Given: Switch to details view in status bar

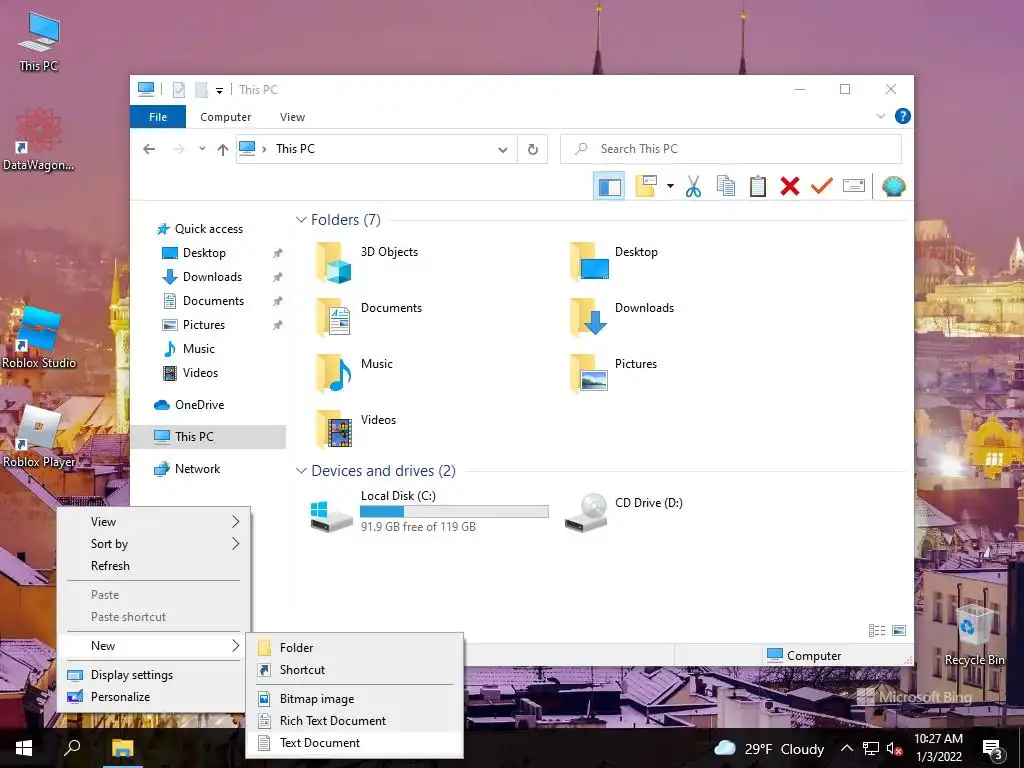Looking at the screenshot, I should click(x=877, y=630).
